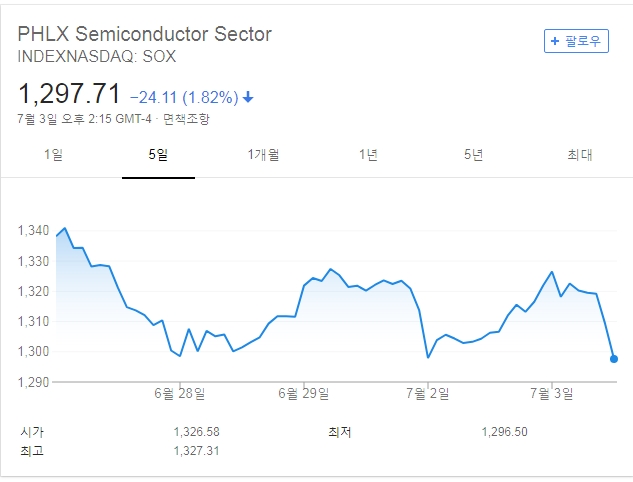Viewport: 633px width, 482px height.
Task: Click the 7월 2일 date label on the axis
Action: click(428, 394)
